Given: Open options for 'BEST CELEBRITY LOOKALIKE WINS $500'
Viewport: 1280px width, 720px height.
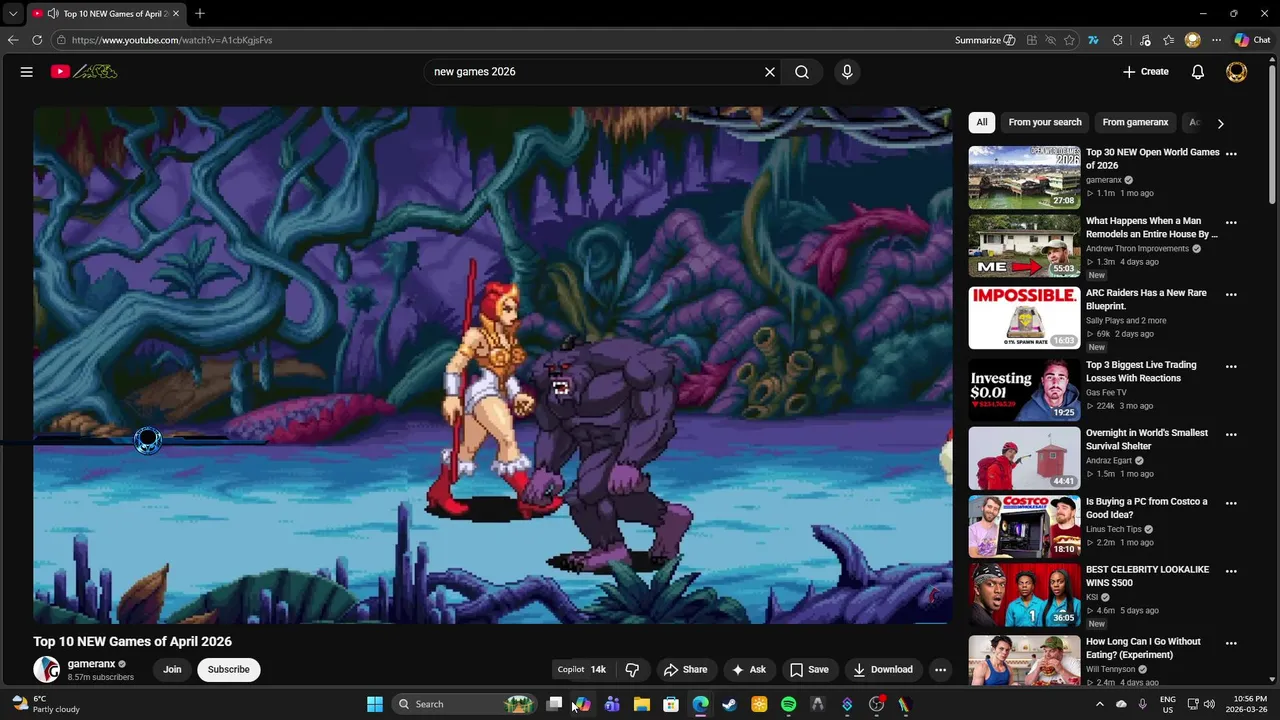Looking at the screenshot, I should 1231,571.
